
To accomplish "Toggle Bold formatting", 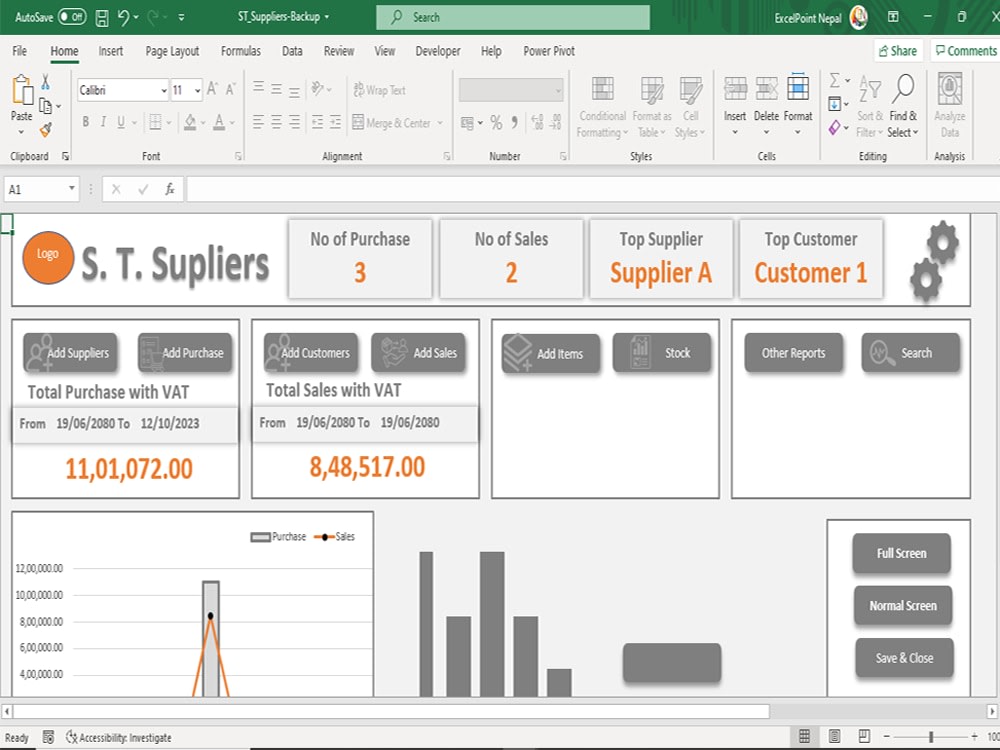I will (85, 122).
